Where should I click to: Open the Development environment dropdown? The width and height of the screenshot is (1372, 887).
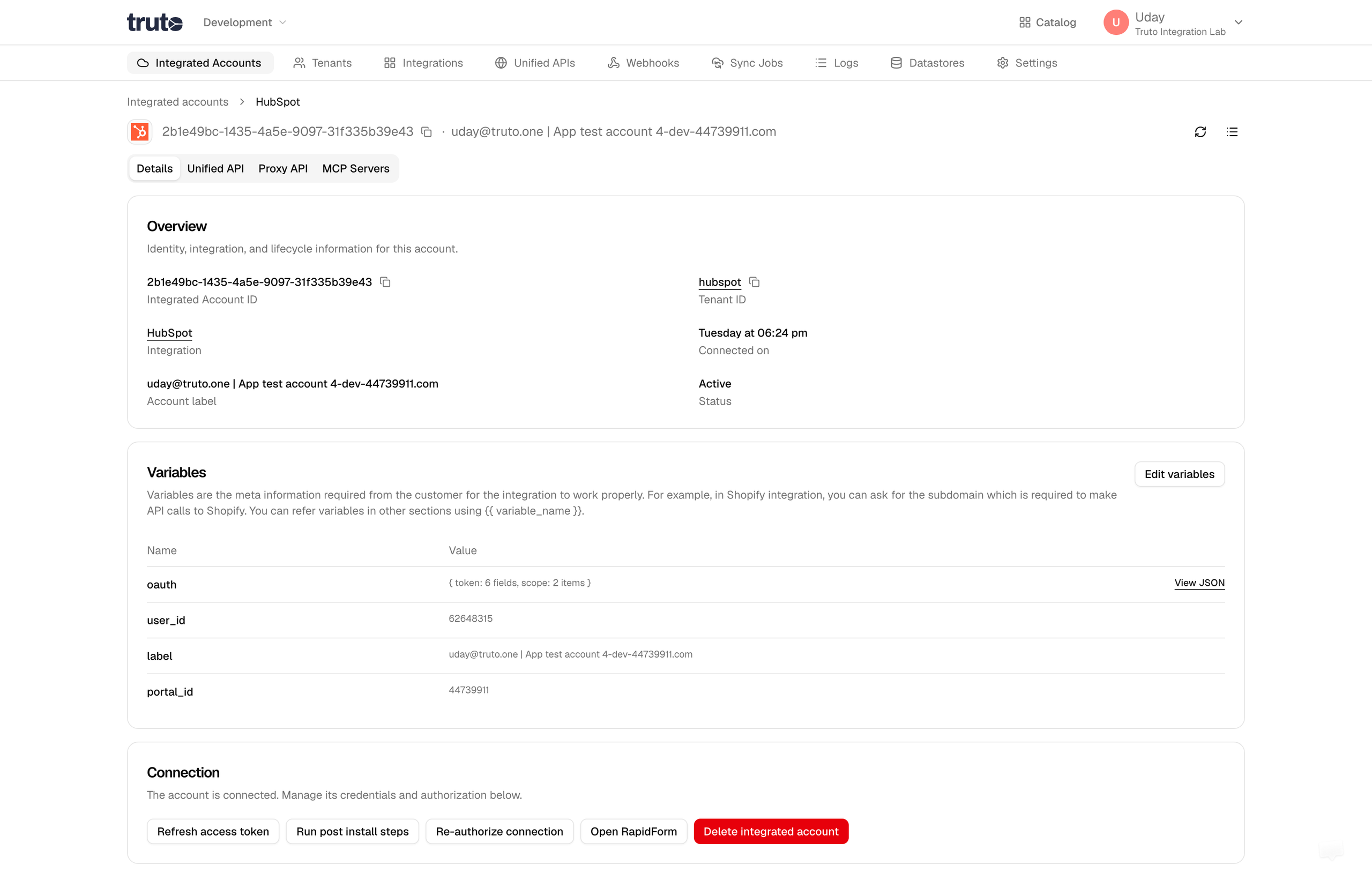click(x=244, y=23)
